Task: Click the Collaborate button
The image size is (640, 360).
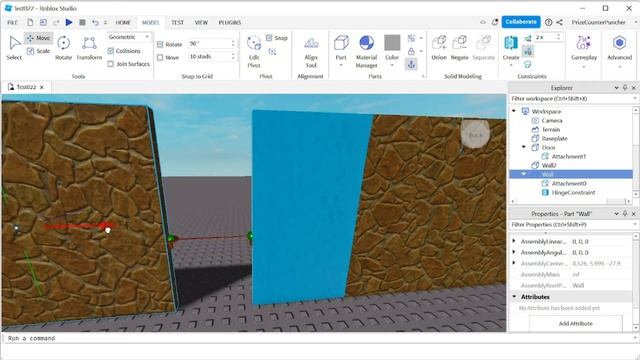Action: (x=521, y=22)
